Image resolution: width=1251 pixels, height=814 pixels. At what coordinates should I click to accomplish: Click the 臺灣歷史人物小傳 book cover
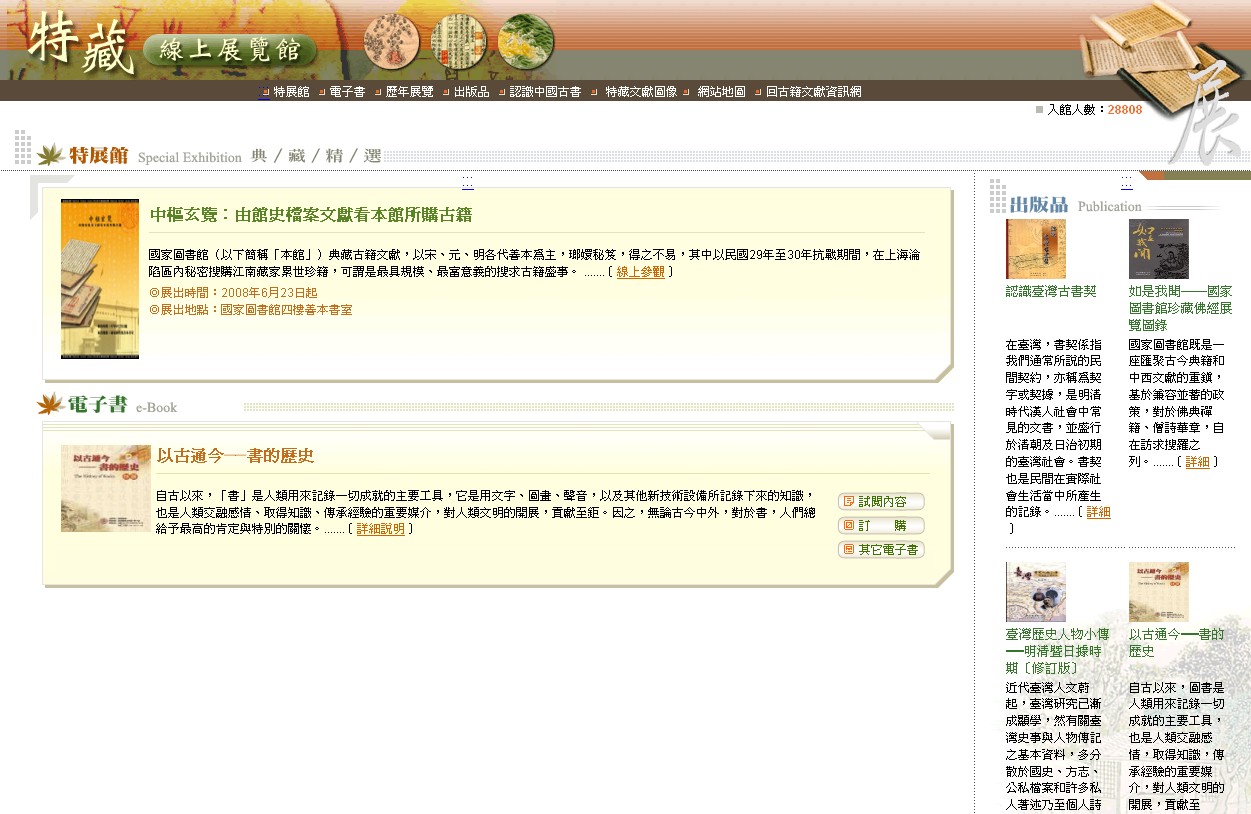1035,592
